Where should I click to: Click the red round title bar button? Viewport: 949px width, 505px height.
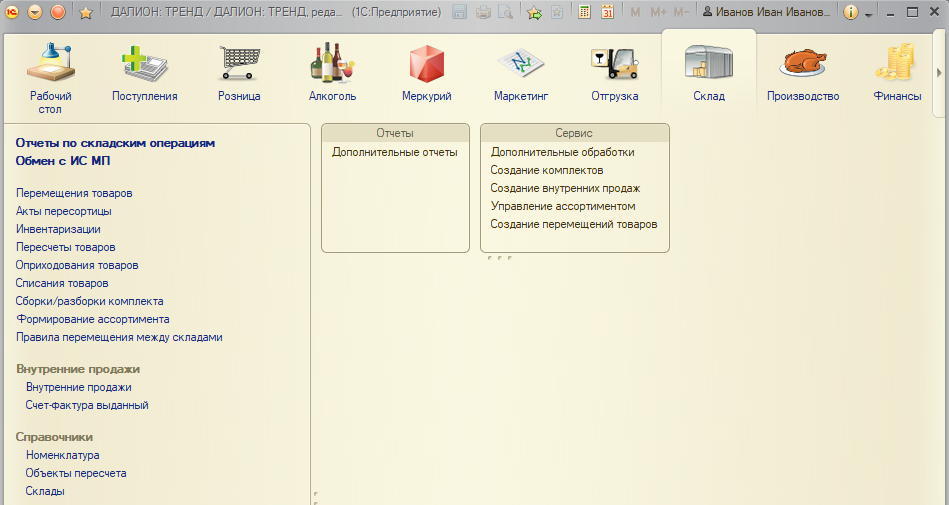tap(58, 12)
